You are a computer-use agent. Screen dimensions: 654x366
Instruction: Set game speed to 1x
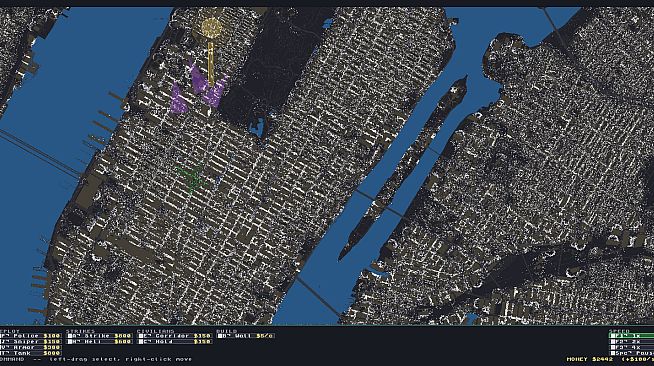(x=631, y=336)
